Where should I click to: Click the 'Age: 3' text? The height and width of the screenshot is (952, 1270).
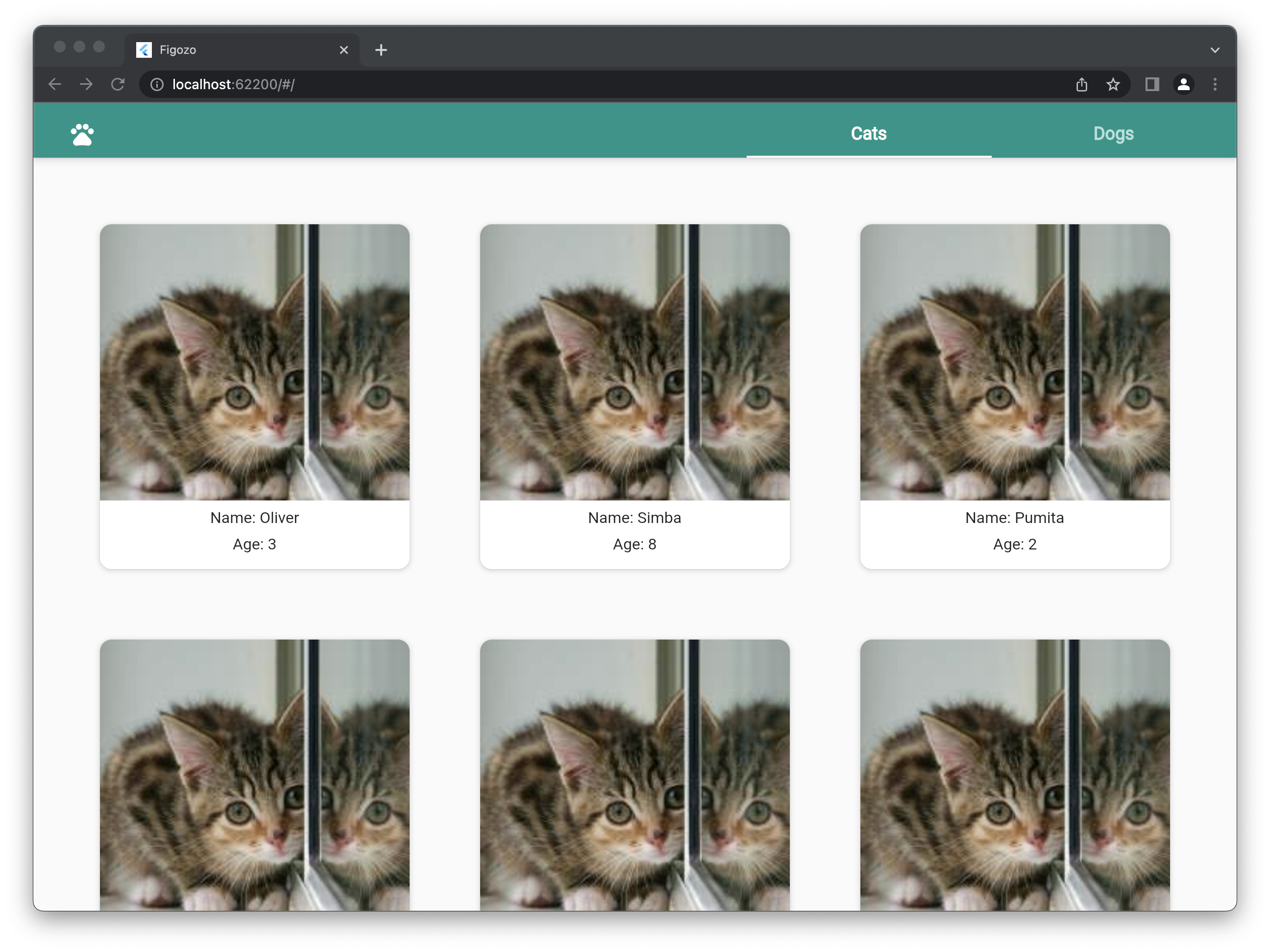(254, 544)
